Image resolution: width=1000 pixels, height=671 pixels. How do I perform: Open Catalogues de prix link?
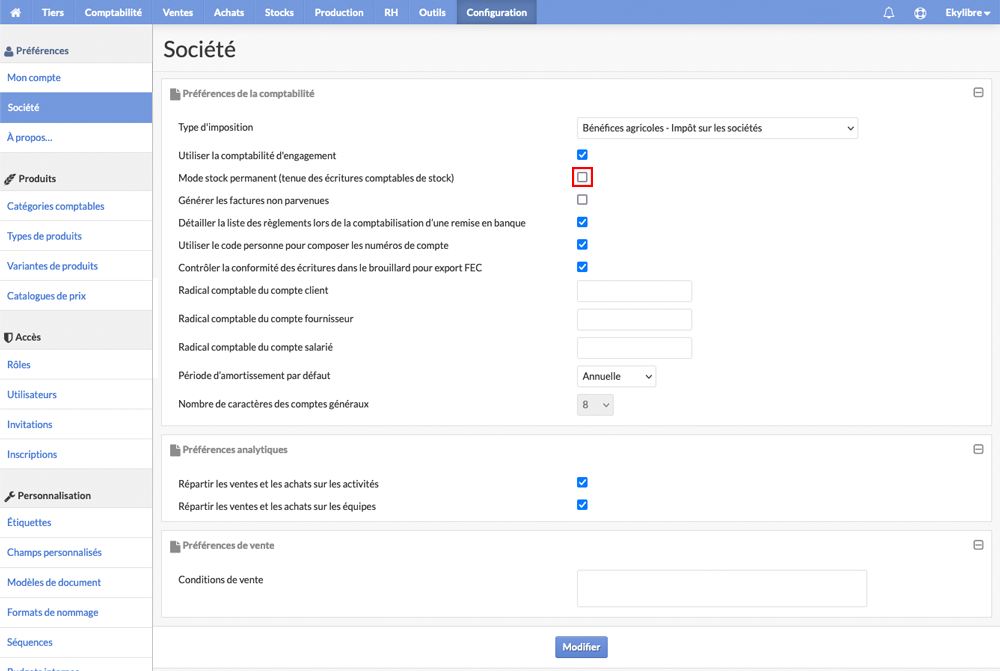[76, 296]
